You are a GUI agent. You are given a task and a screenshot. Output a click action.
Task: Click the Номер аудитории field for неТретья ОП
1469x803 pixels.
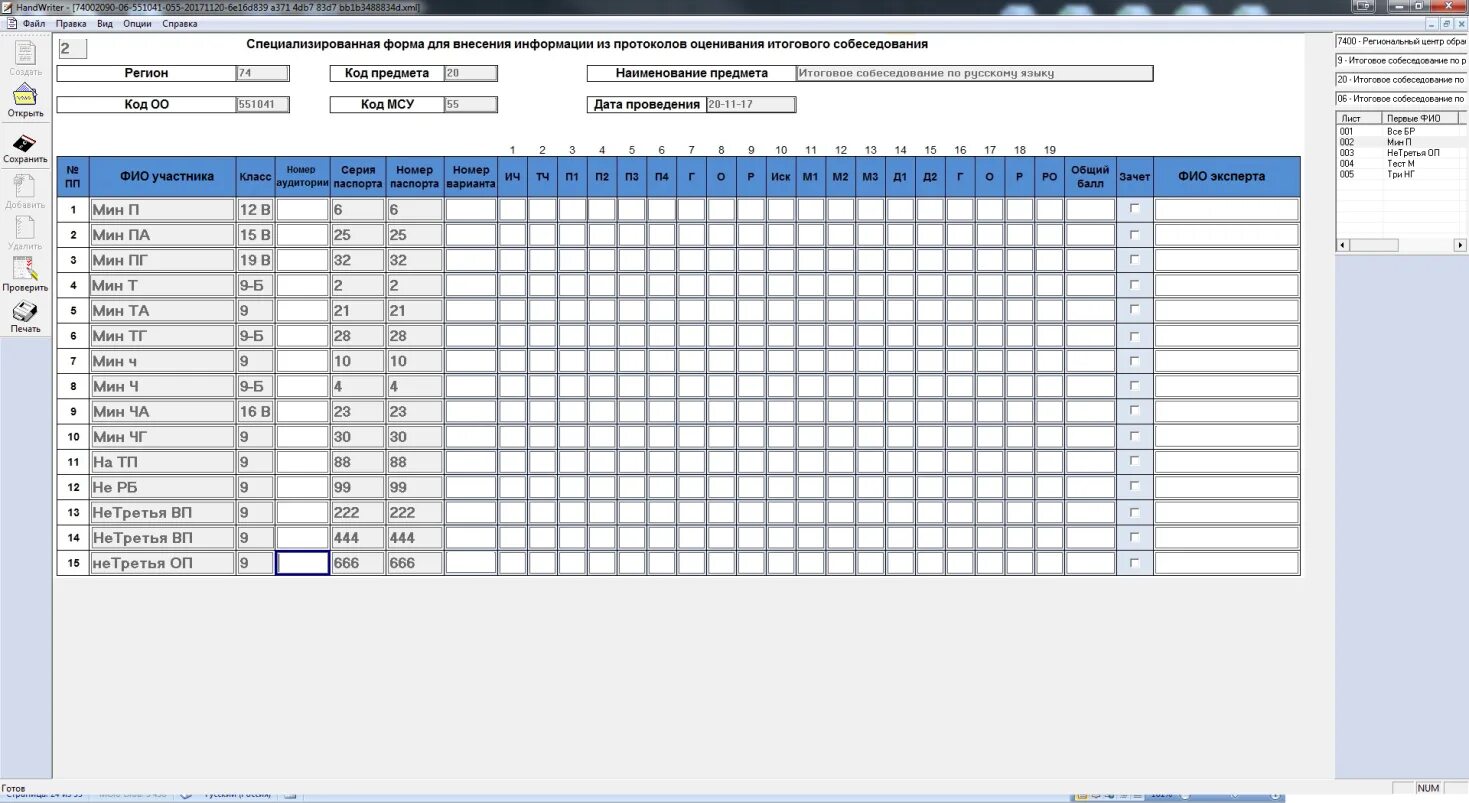[302, 563]
